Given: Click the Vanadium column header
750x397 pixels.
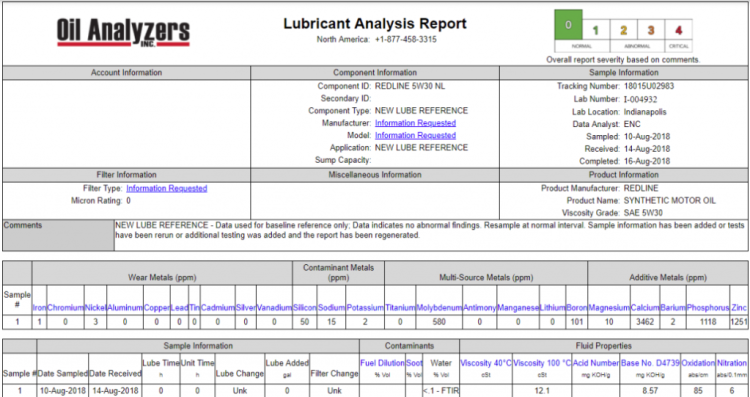Looking at the screenshot, I should [274, 308].
